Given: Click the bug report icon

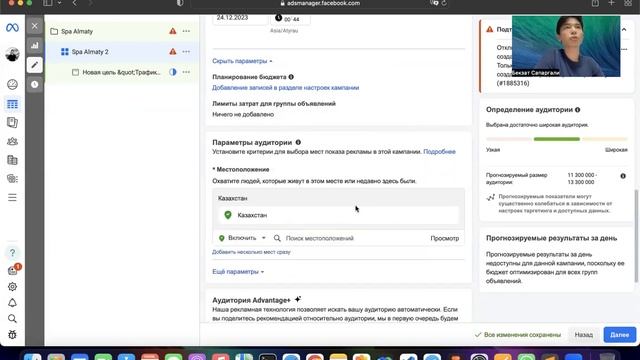Looking at the screenshot, I should tap(12, 335).
